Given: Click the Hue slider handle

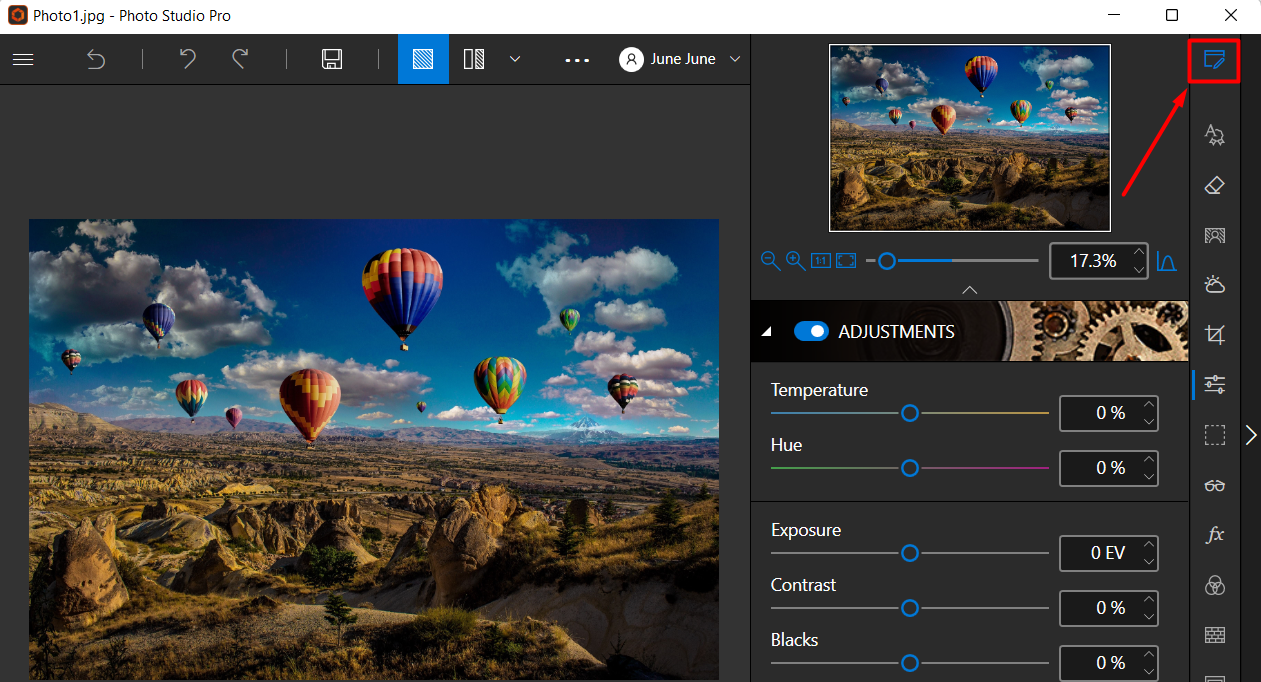Looking at the screenshot, I should [910, 467].
